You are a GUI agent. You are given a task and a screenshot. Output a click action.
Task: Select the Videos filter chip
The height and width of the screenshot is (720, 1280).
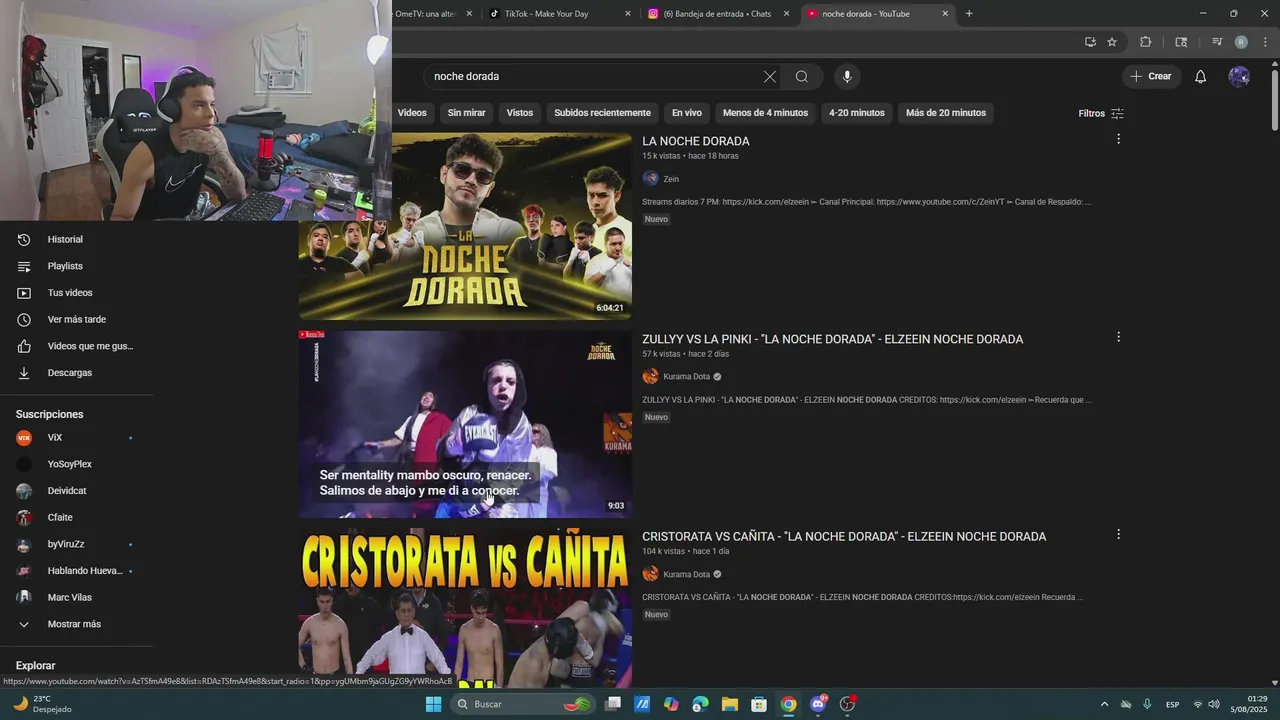point(411,113)
